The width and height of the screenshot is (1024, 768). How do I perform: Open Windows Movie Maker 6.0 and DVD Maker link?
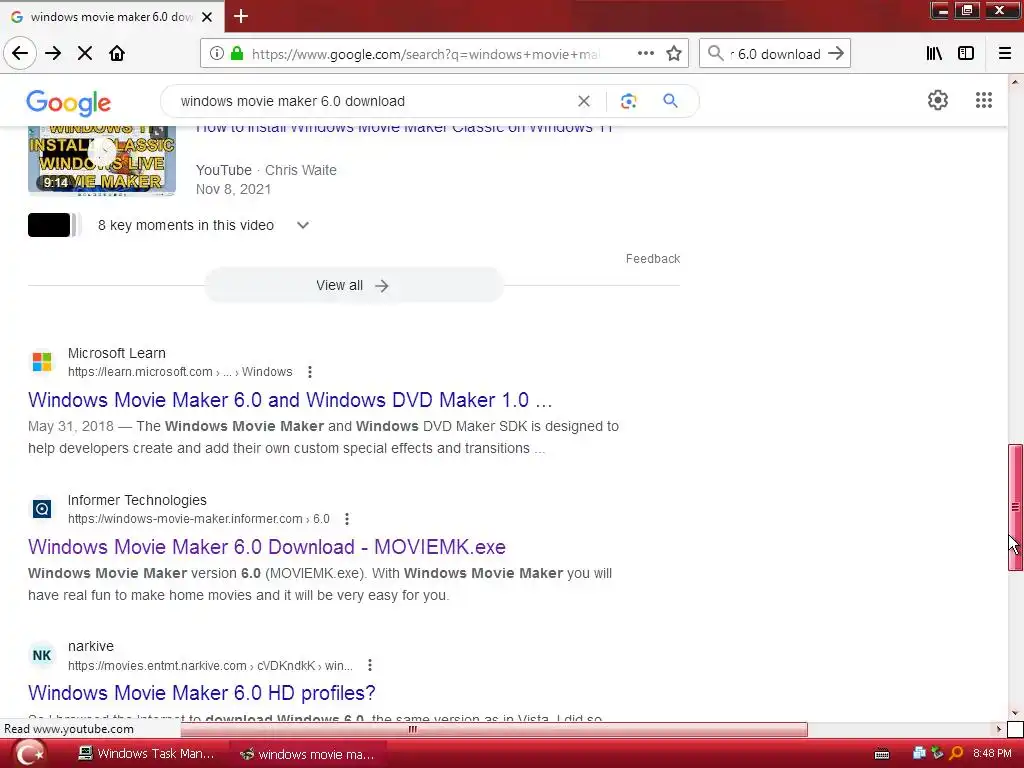coord(290,400)
